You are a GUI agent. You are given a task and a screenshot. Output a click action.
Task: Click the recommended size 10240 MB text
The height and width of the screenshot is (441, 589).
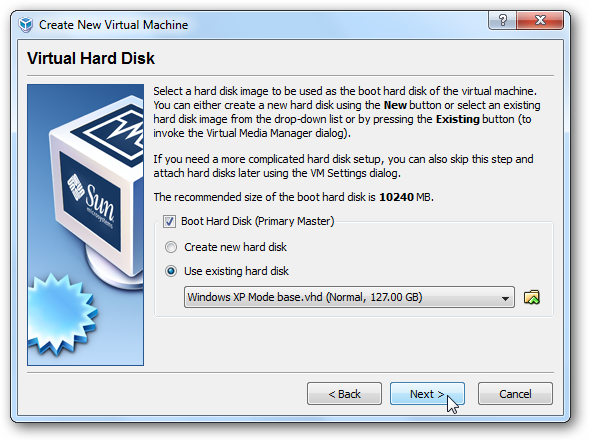pos(293,197)
